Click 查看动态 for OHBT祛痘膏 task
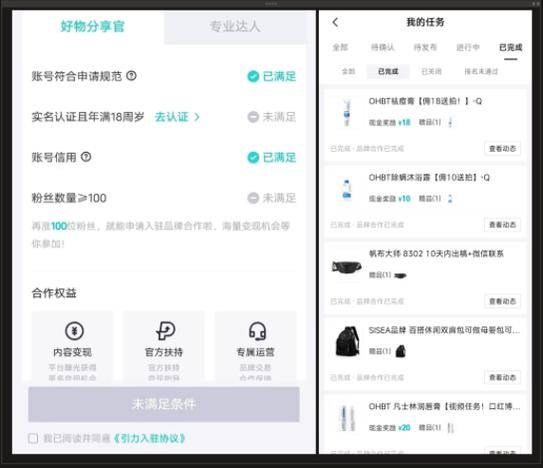The image size is (543, 468). [502, 149]
